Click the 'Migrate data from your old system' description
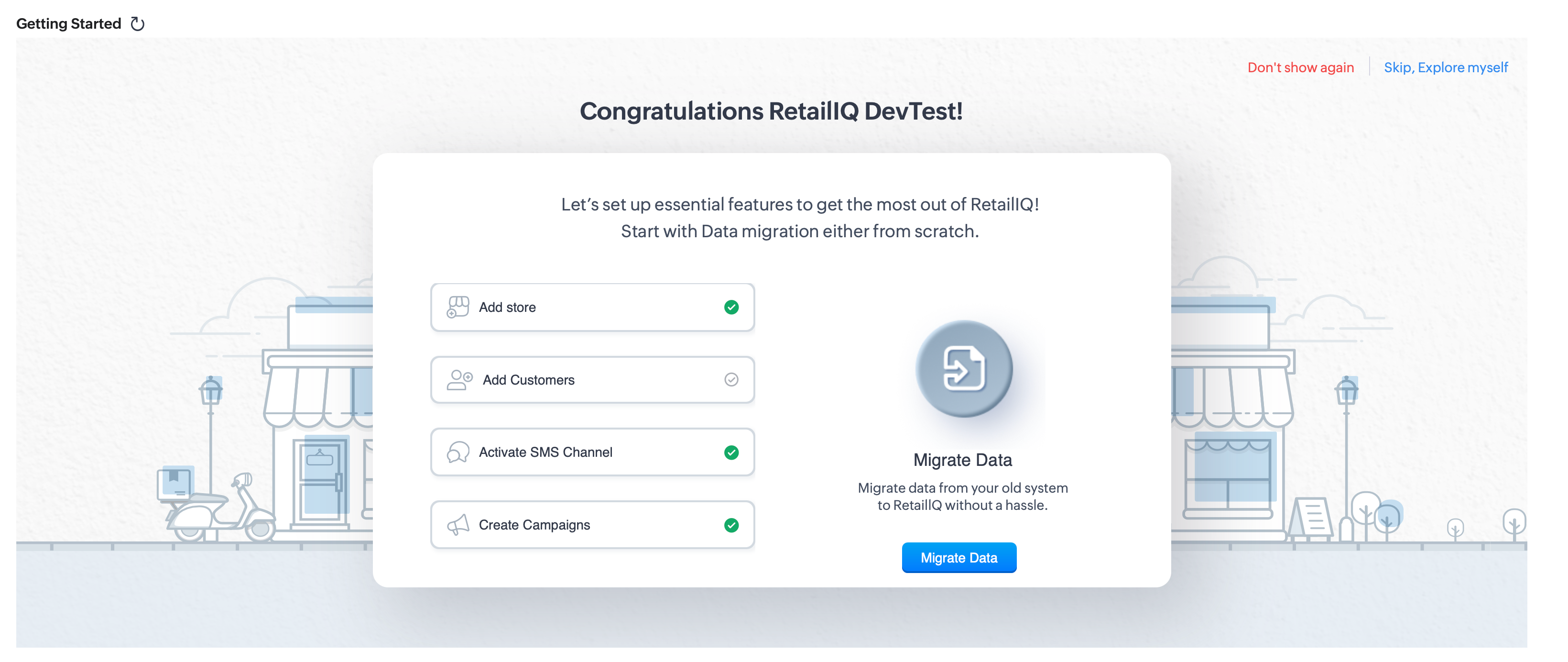 (x=962, y=496)
